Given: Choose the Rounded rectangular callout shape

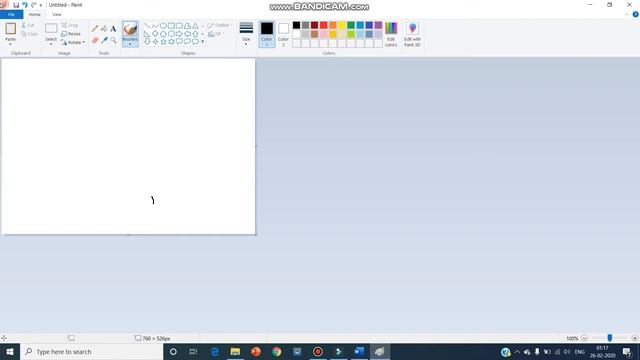Looking at the screenshot, I should pos(179,42).
